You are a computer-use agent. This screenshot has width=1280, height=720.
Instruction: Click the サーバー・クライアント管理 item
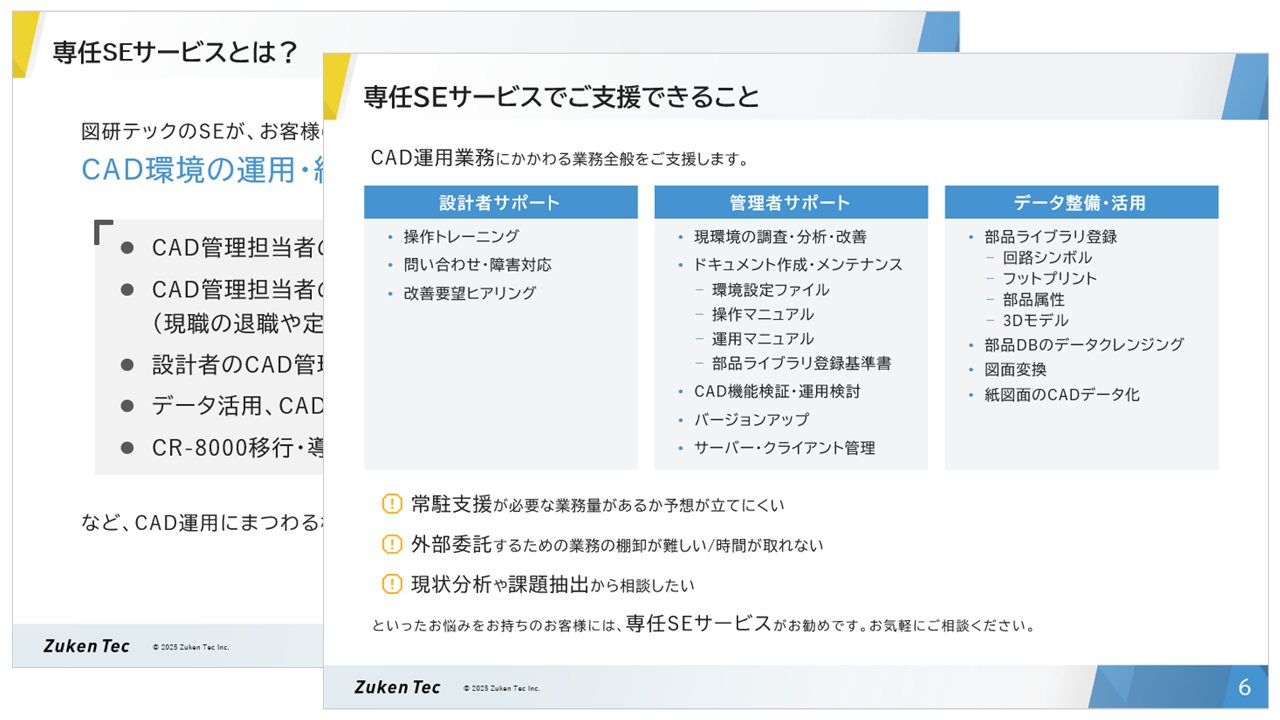[784, 448]
